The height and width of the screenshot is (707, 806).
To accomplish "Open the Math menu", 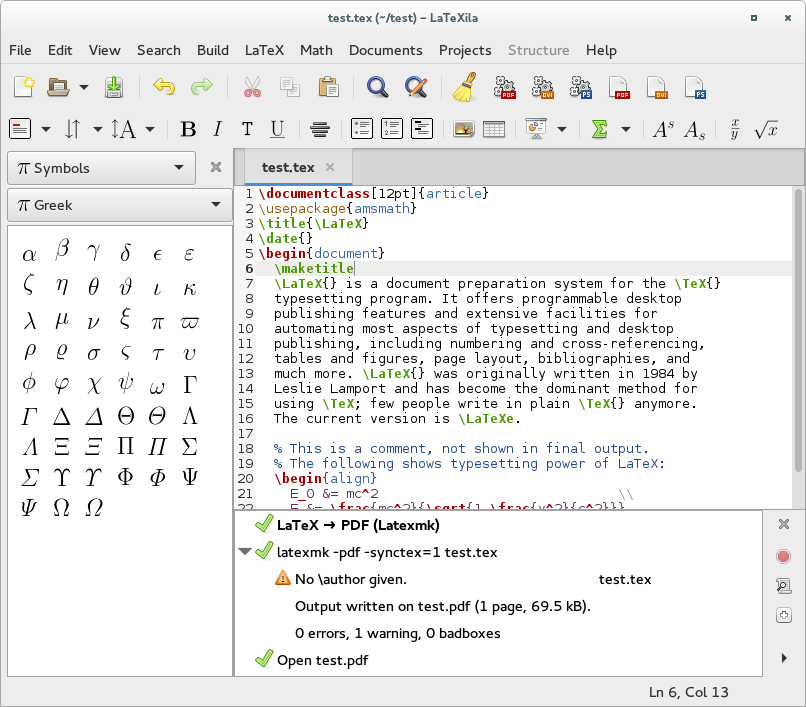I will click(x=316, y=50).
